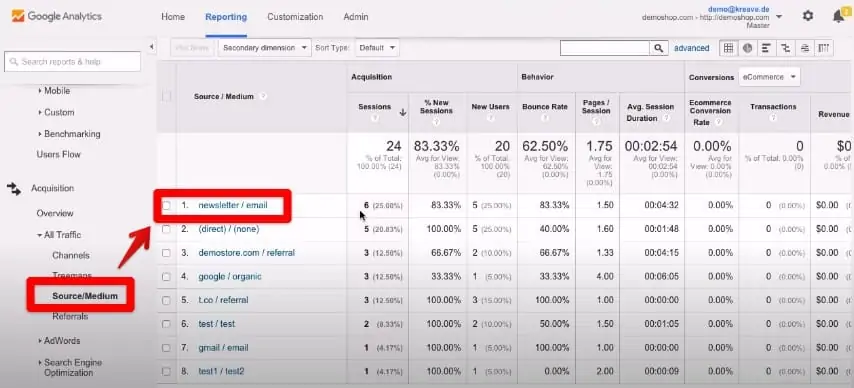Open the eCommerce conversions dropdown
Image resolution: width=854 pixels, height=388 pixels.
[769, 77]
